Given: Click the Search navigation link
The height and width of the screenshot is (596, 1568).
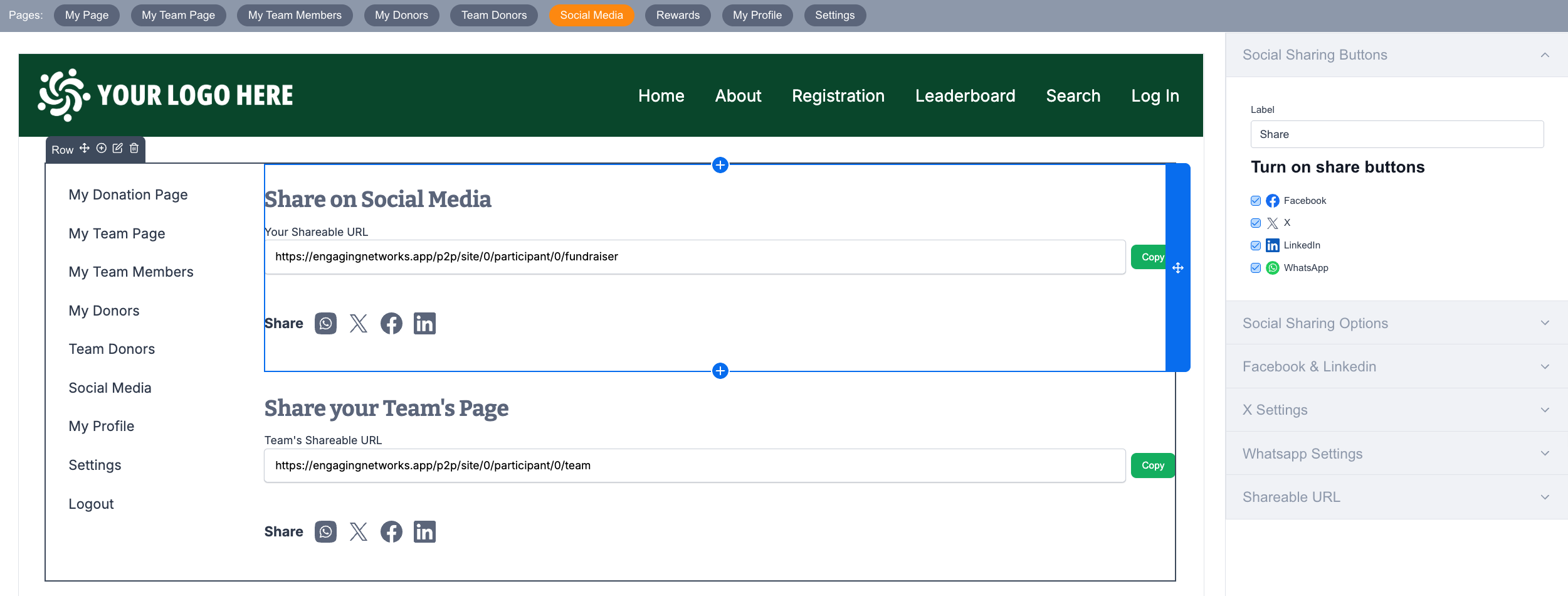Looking at the screenshot, I should pyautogui.click(x=1073, y=96).
